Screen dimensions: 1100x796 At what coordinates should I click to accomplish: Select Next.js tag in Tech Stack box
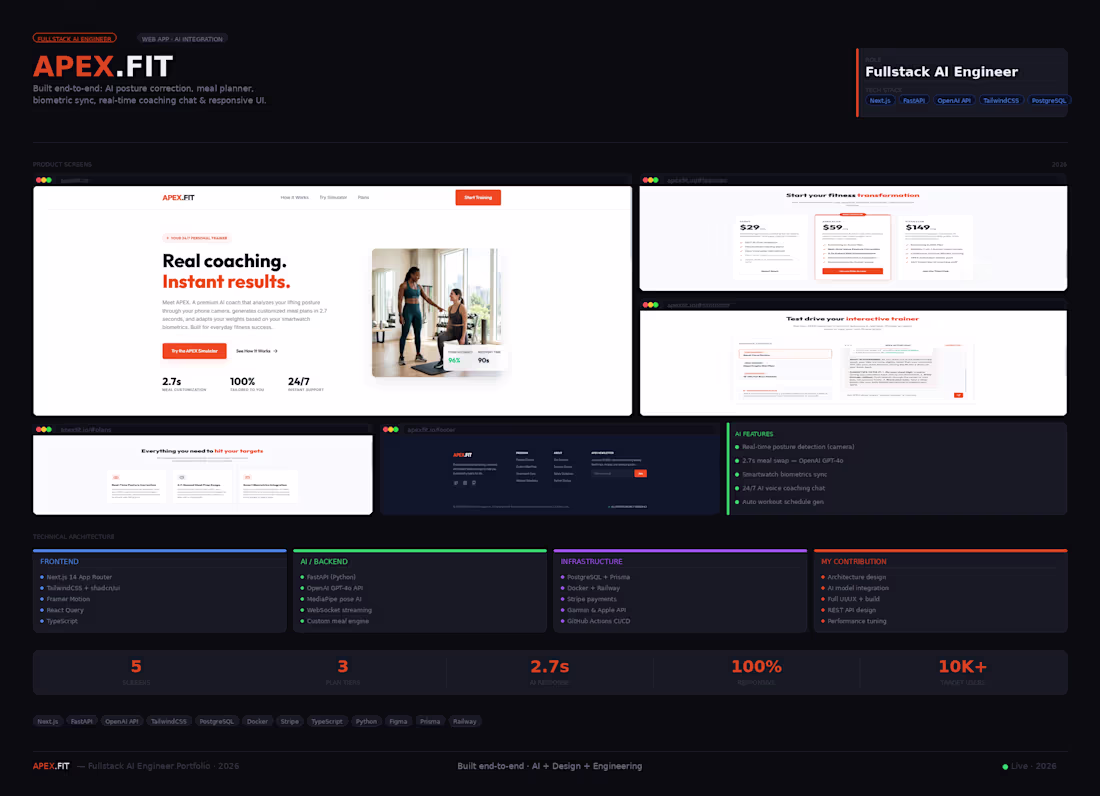pos(880,100)
